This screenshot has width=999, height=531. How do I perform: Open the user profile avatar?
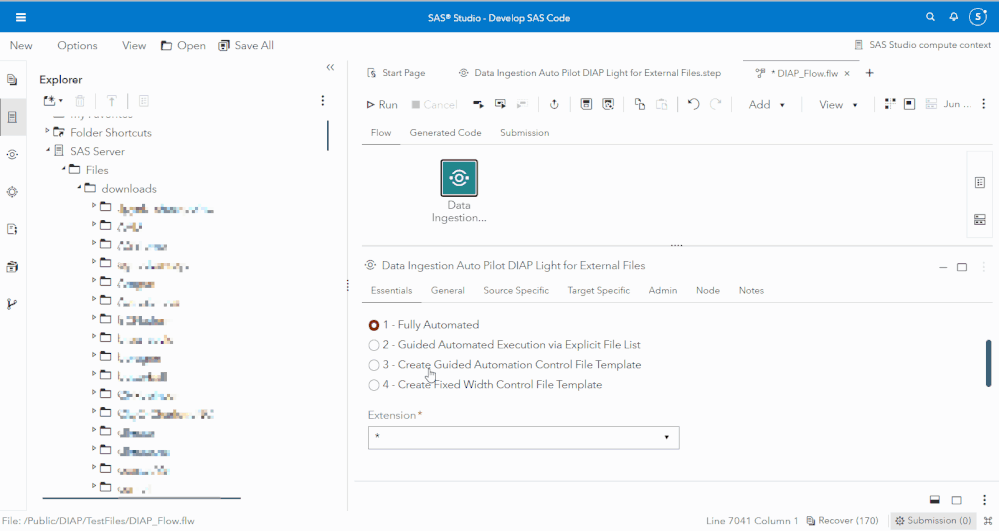coord(977,17)
